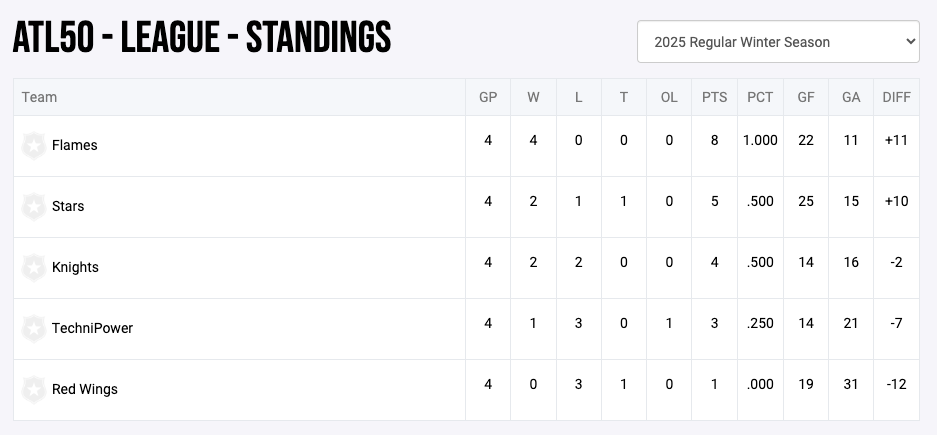The height and width of the screenshot is (435, 937).
Task: Select the TechniPower team name
Action: (x=92, y=329)
